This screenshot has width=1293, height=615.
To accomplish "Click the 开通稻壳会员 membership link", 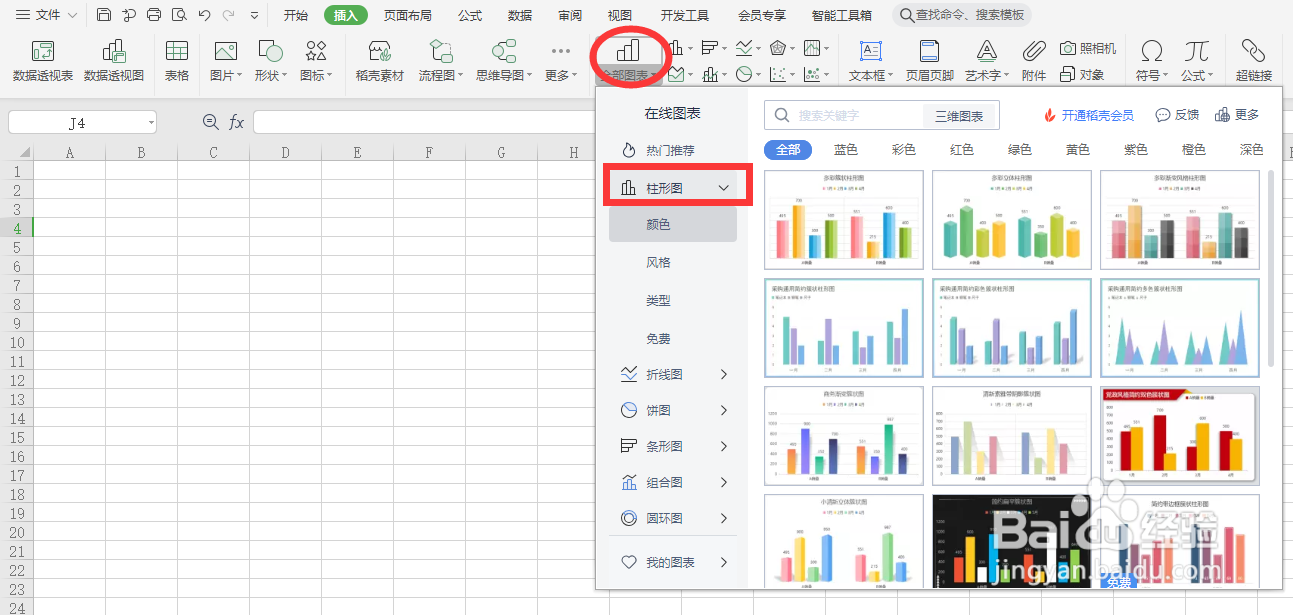I will pos(1089,115).
